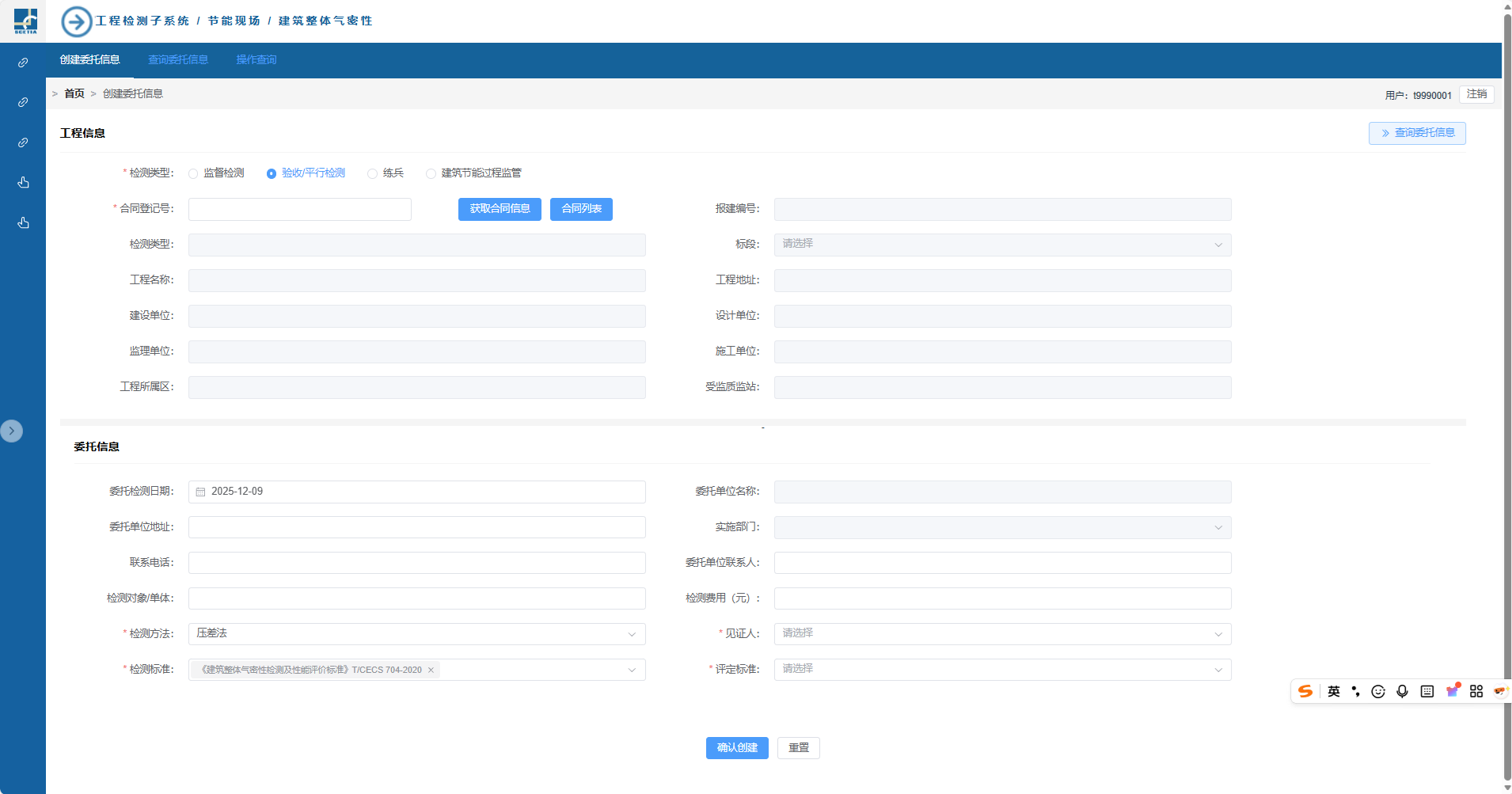Image resolution: width=1512 pixels, height=794 pixels.
Task: Open the 评定标准 dropdown list
Action: click(x=1001, y=670)
